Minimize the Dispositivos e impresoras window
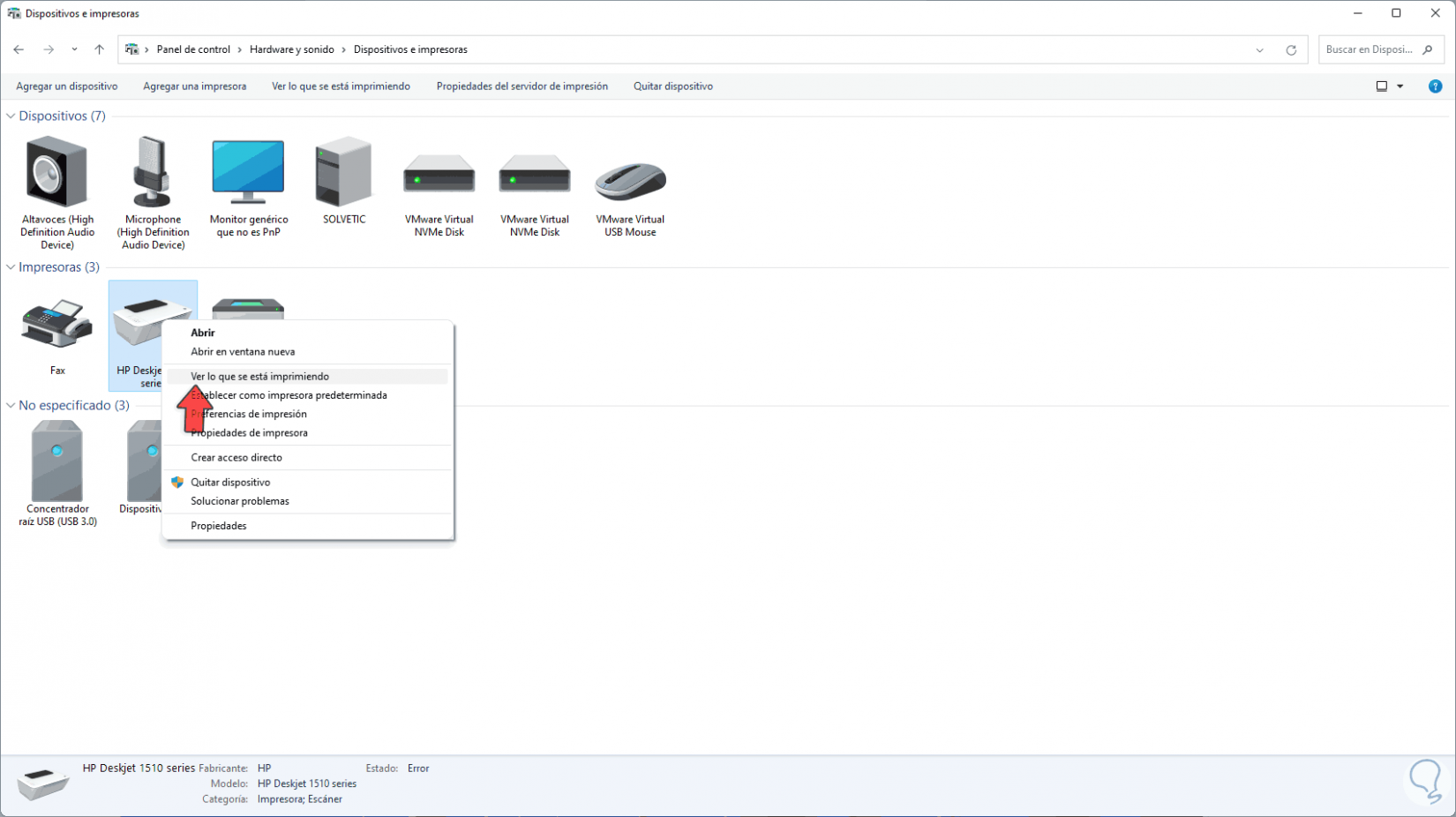This screenshot has width=1456, height=817. [x=1357, y=13]
